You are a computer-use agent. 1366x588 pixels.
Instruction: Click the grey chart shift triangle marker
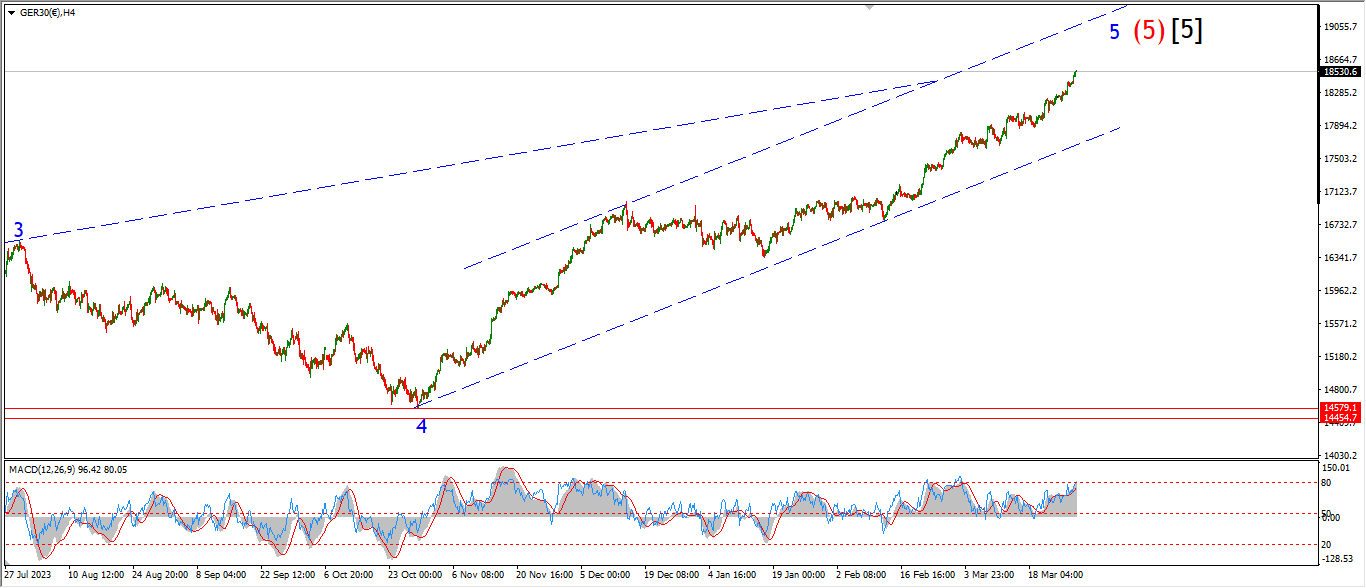point(870,7)
